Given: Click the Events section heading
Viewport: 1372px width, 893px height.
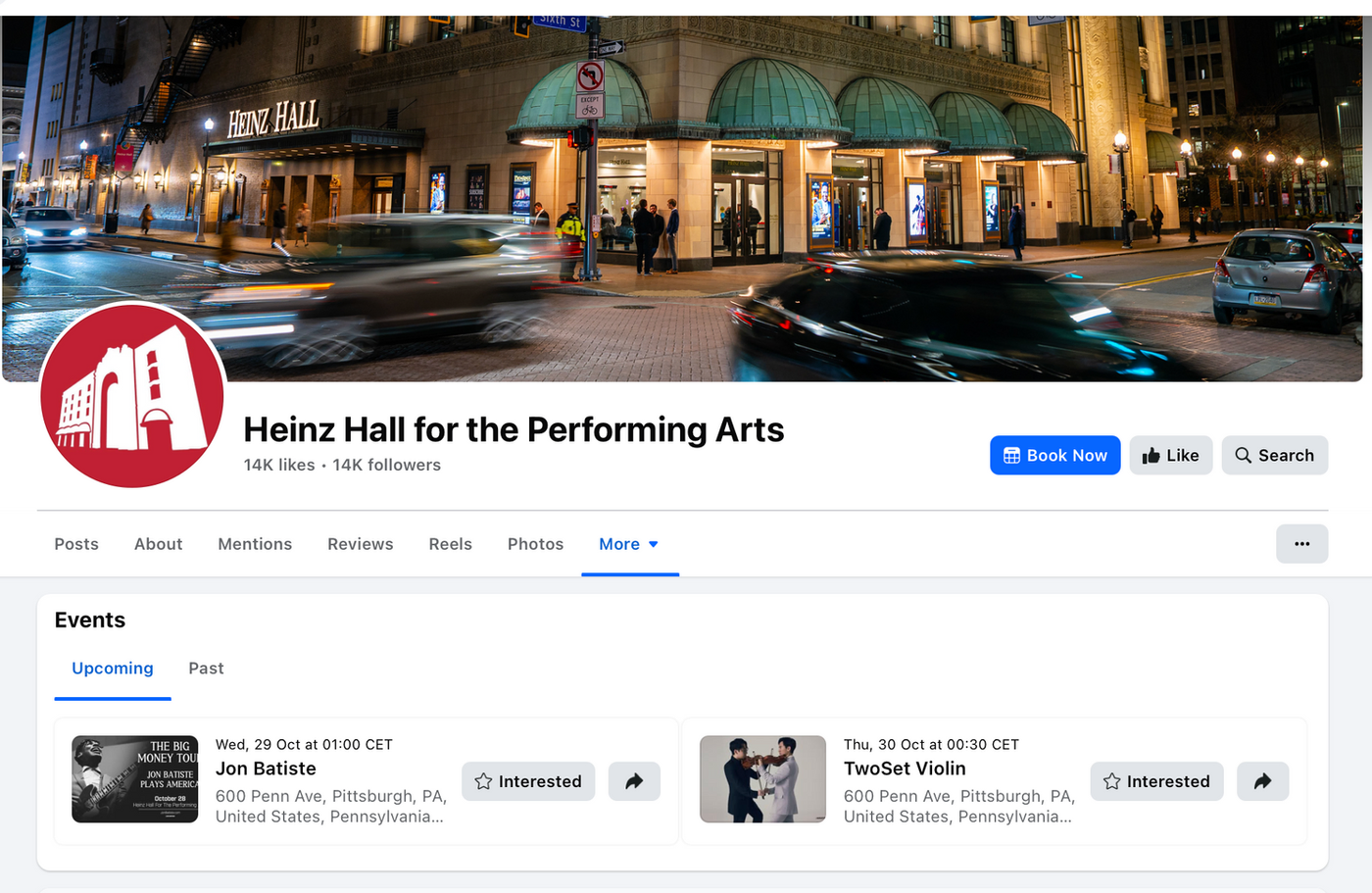Looking at the screenshot, I should [90, 620].
